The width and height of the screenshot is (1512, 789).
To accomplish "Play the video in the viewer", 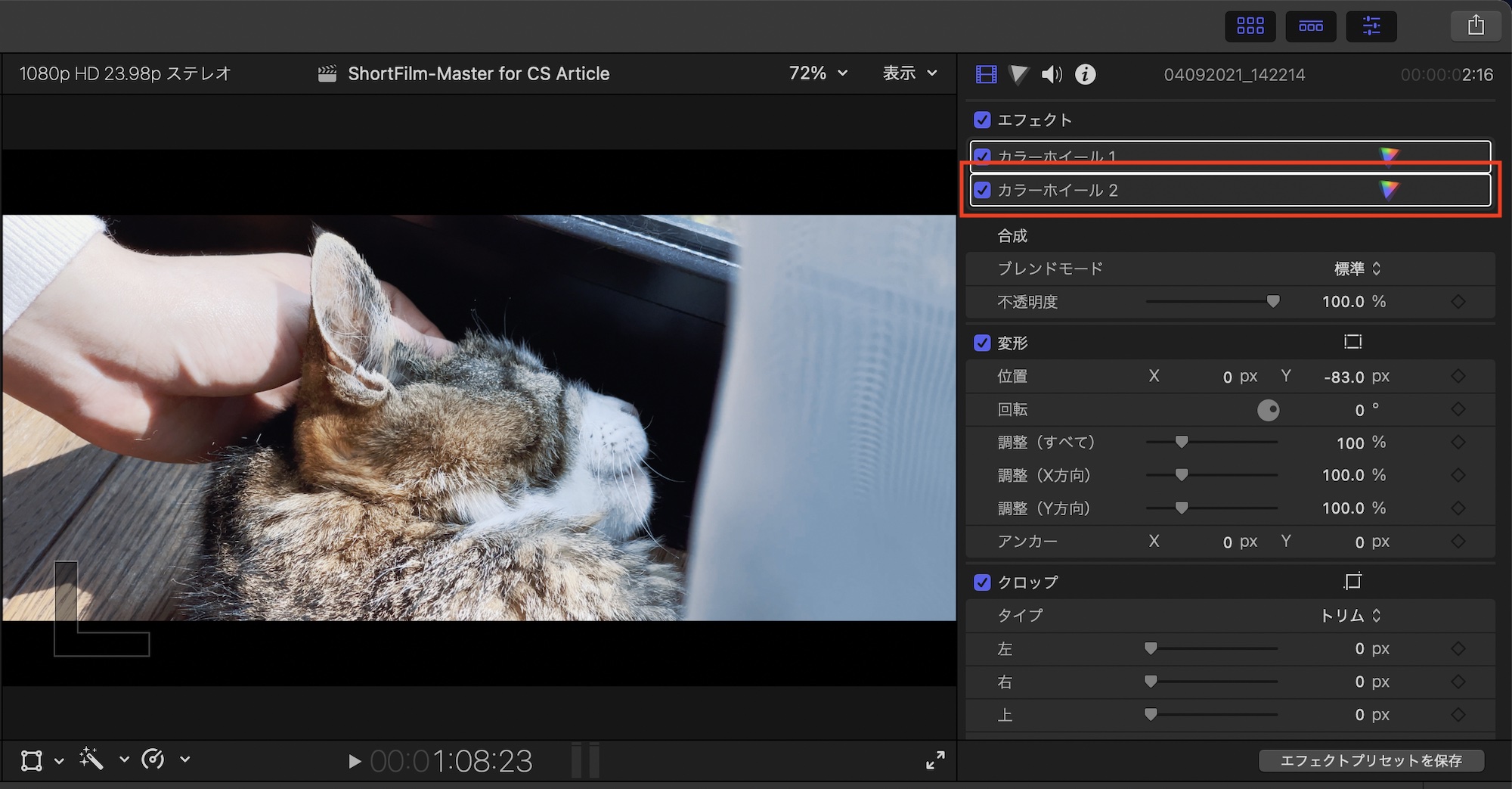I will click(354, 761).
